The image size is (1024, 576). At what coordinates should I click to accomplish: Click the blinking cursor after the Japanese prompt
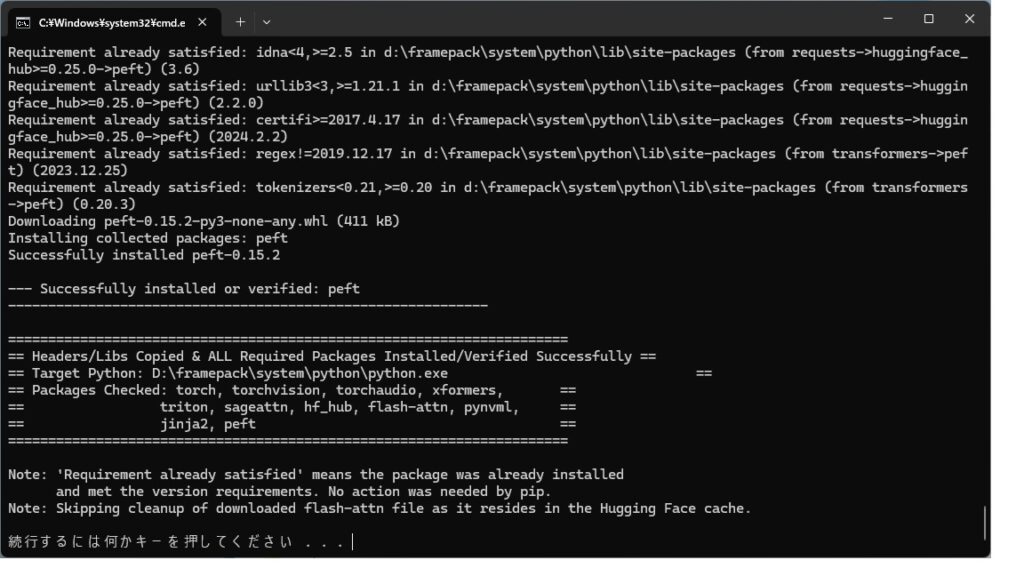[353, 542]
